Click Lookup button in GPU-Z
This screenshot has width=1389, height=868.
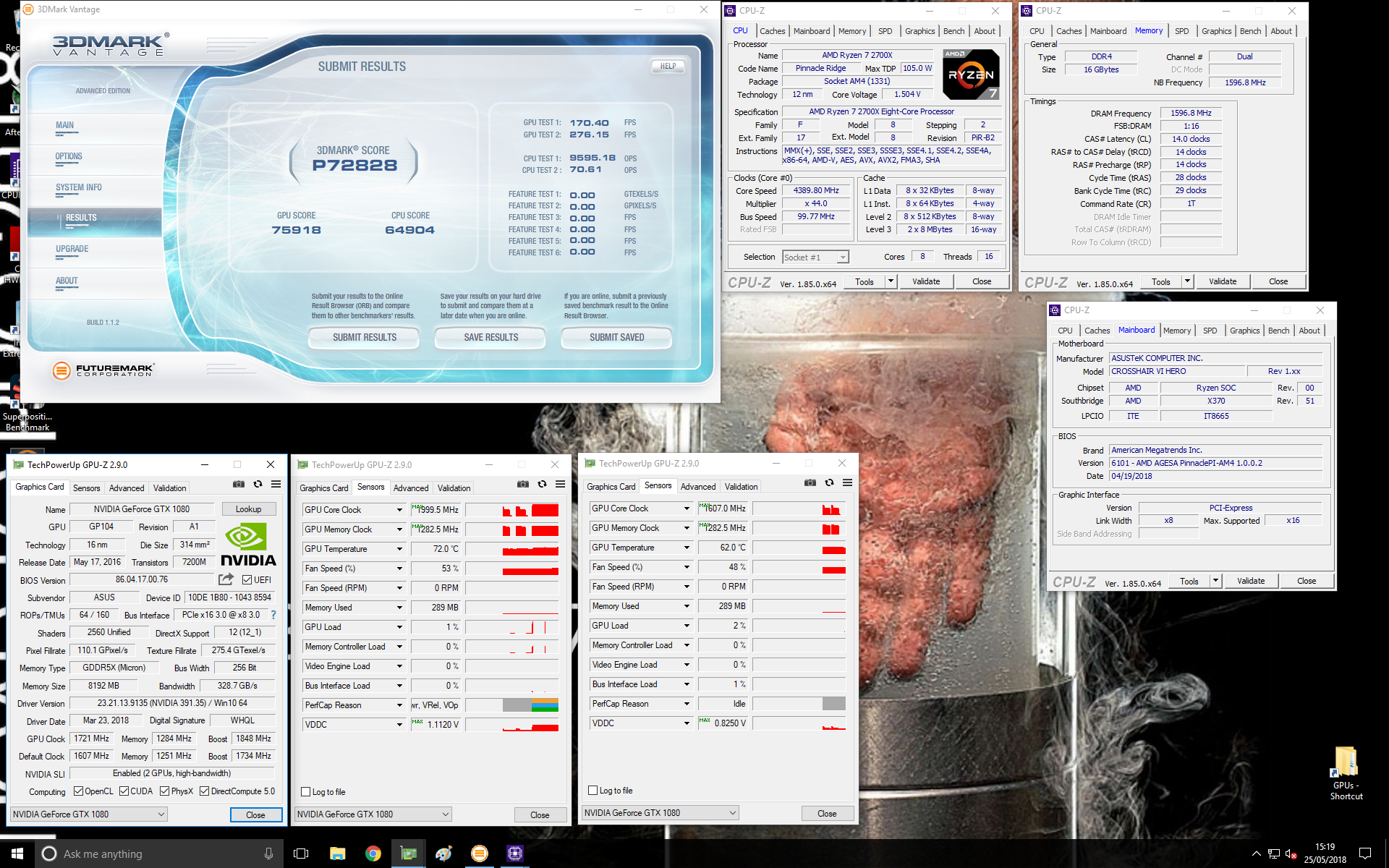(248, 509)
